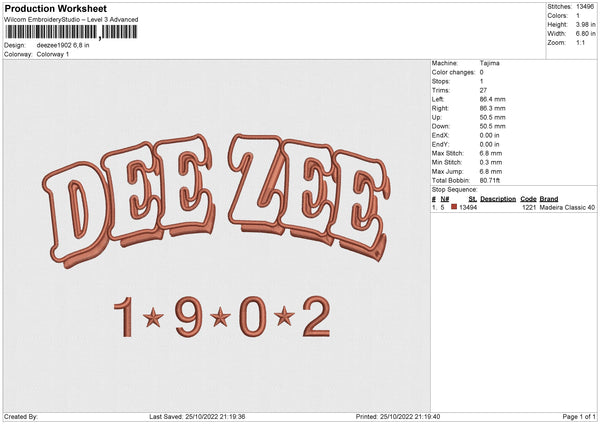This screenshot has height=424, width=600.
Task: Click the embroidered digit '1' of 1902
Action: point(125,317)
